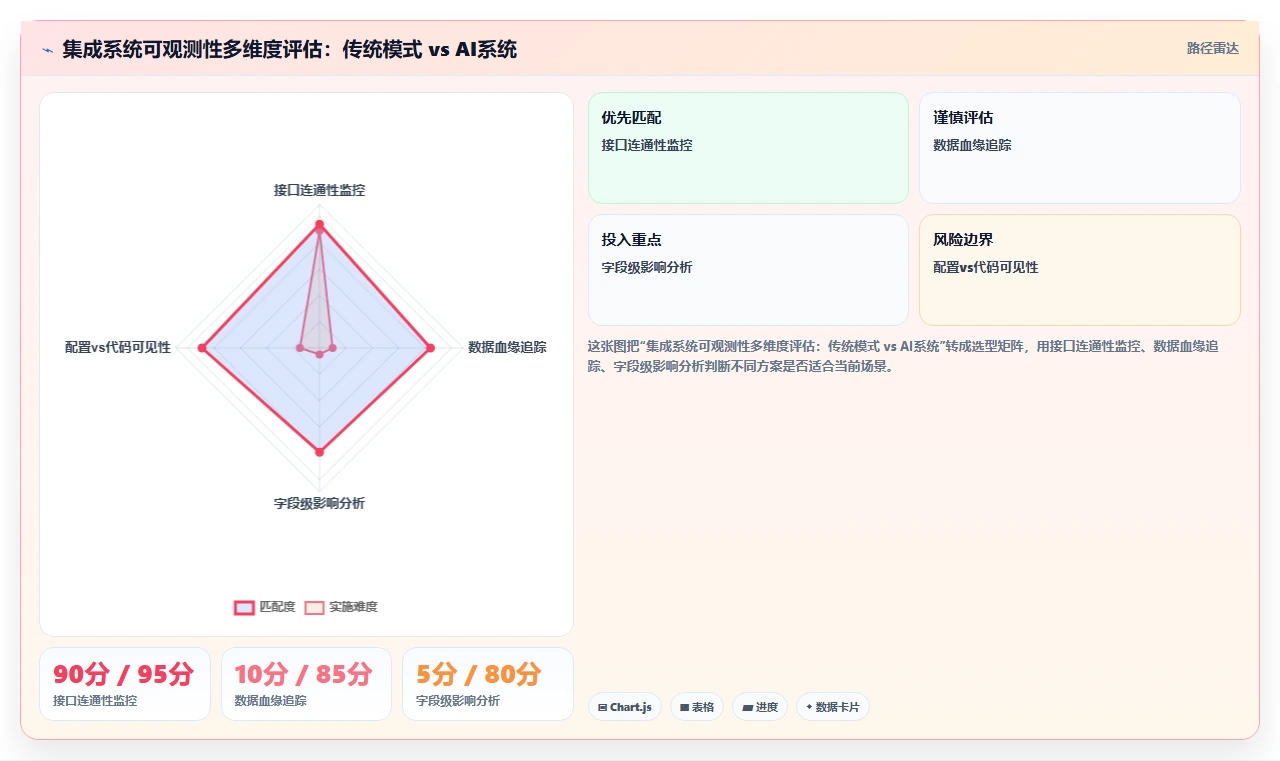Select the 表格 tag chip
Screen dimensions: 1280x761
pyautogui.click(x=697, y=707)
